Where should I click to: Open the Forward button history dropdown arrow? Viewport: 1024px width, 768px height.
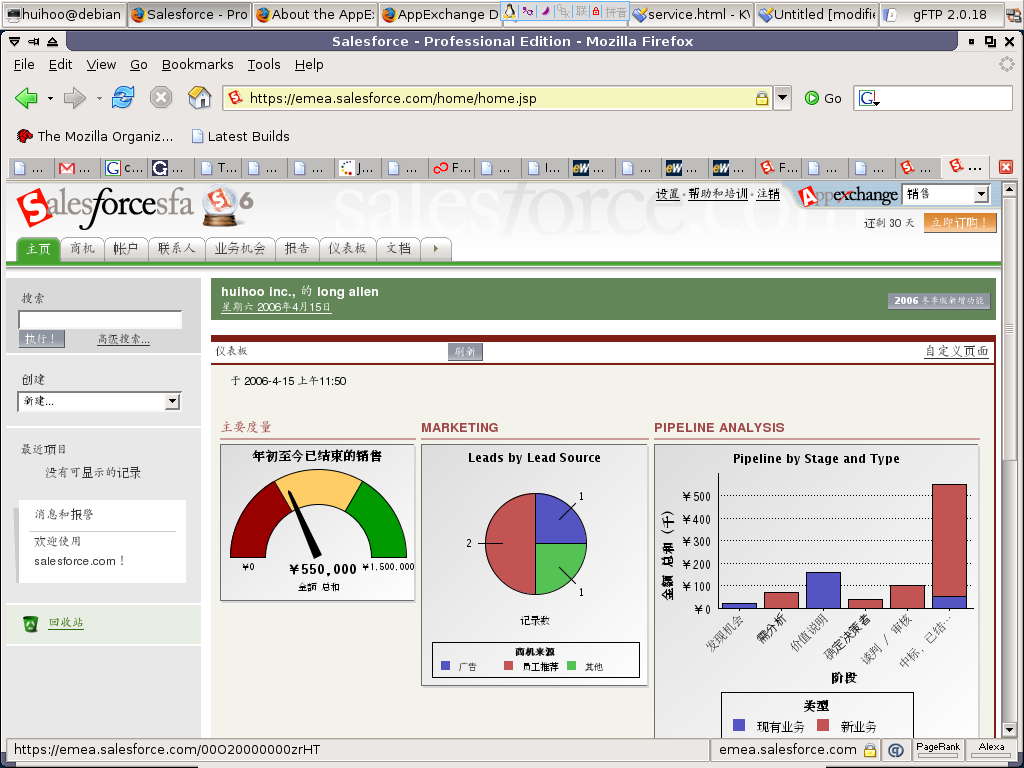(99, 99)
